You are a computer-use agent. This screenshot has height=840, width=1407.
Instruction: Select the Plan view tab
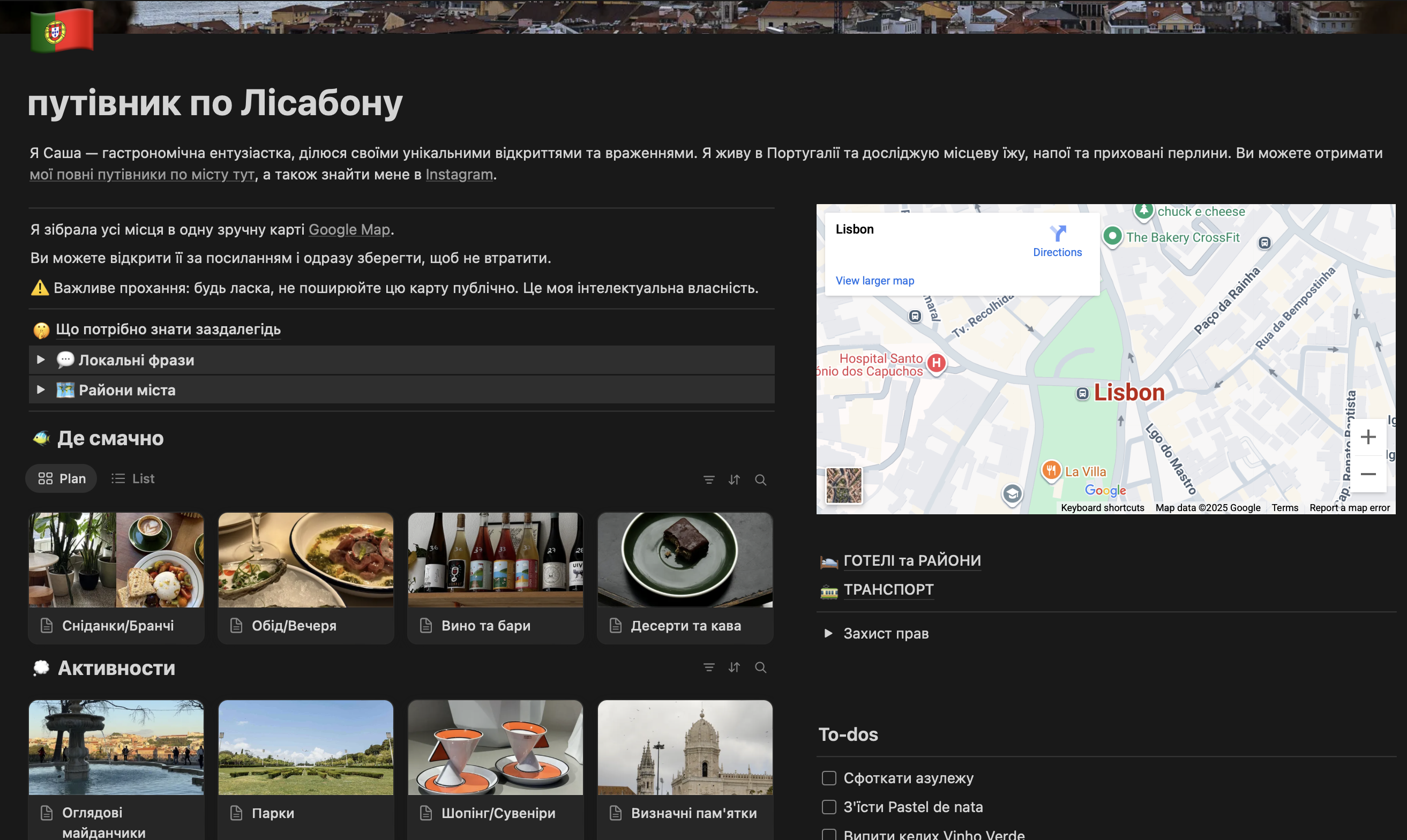(62, 479)
